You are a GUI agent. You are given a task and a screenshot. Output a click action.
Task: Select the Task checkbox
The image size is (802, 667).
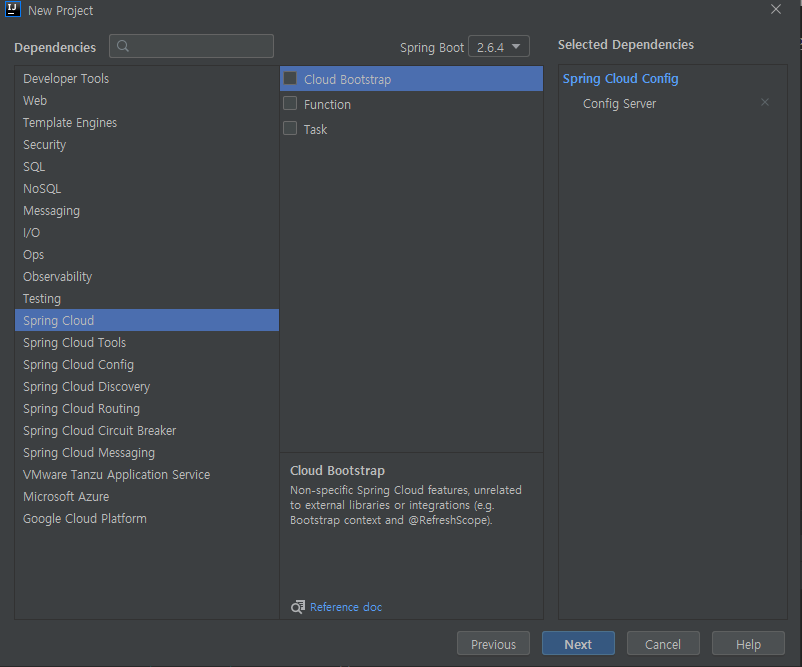pyautogui.click(x=290, y=128)
